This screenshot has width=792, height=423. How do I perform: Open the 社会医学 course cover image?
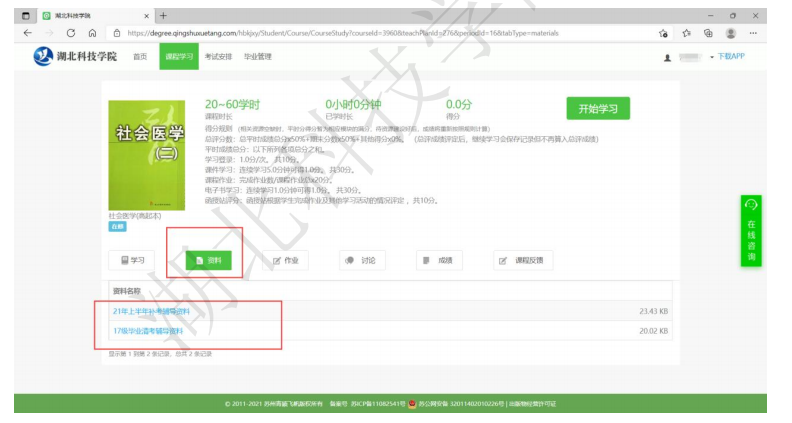146,155
